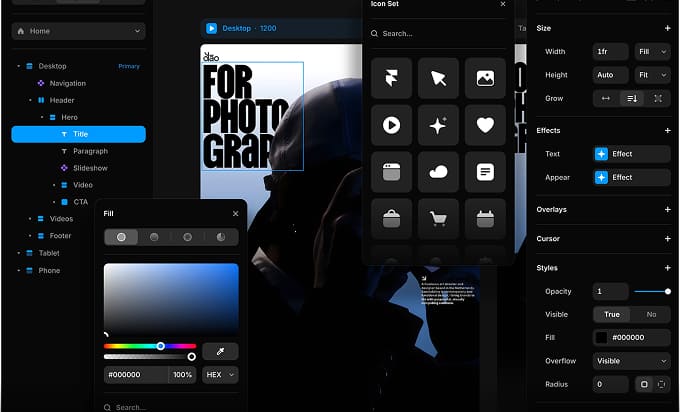Set Visible to No

(651, 314)
